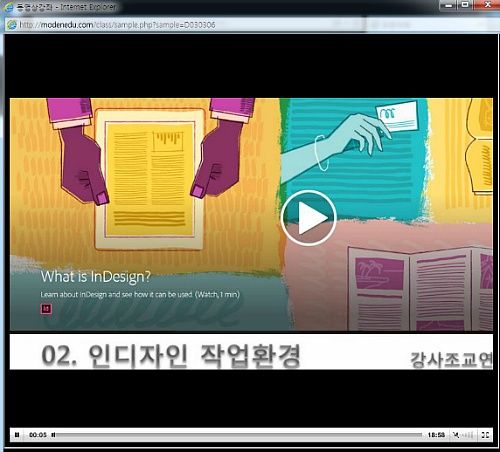Mute using the speaker volume icon
500x452 pixels.
click(456, 435)
